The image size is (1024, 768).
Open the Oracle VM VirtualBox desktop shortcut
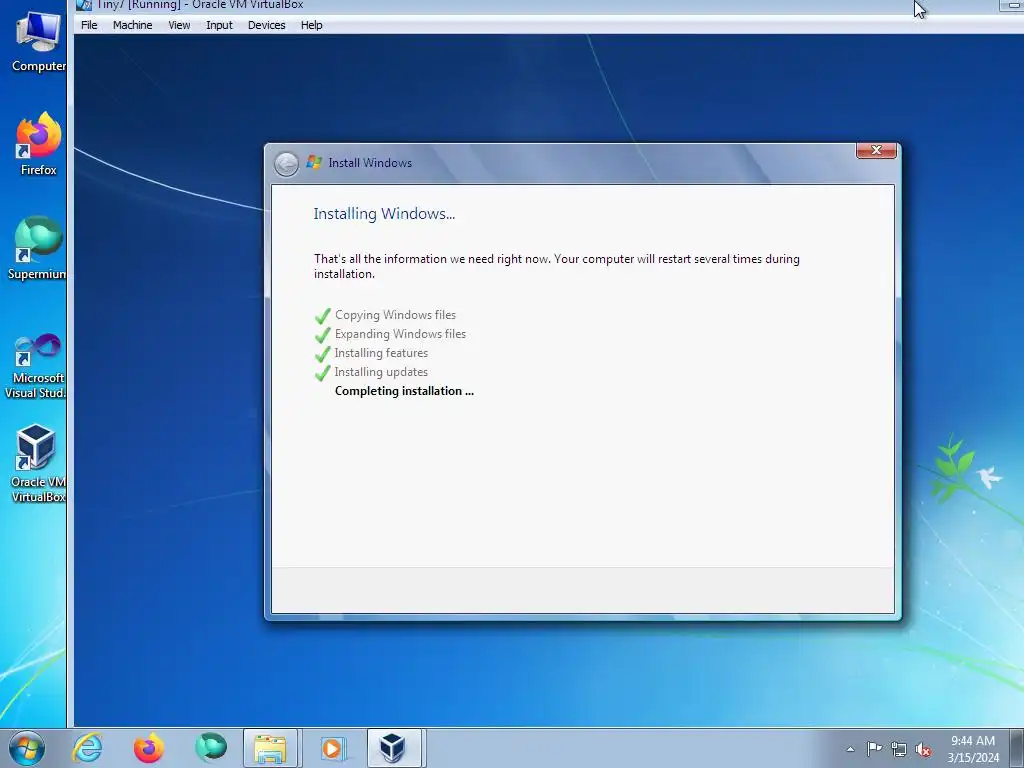coord(37,464)
